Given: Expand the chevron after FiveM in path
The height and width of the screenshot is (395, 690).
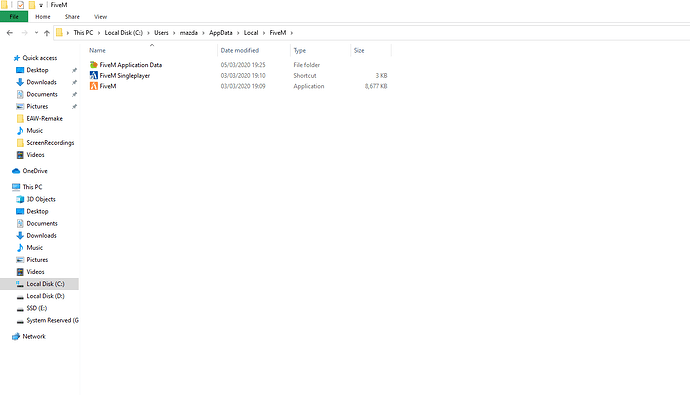Looking at the screenshot, I should click(291, 33).
